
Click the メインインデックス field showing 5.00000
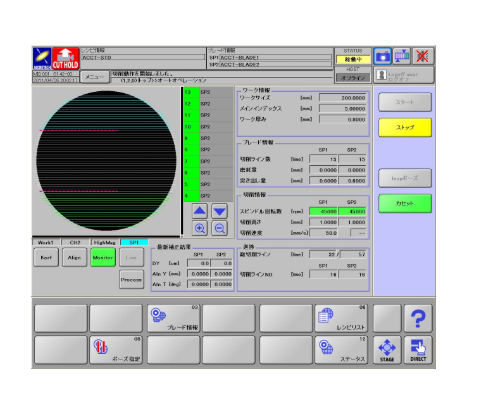tap(343, 109)
